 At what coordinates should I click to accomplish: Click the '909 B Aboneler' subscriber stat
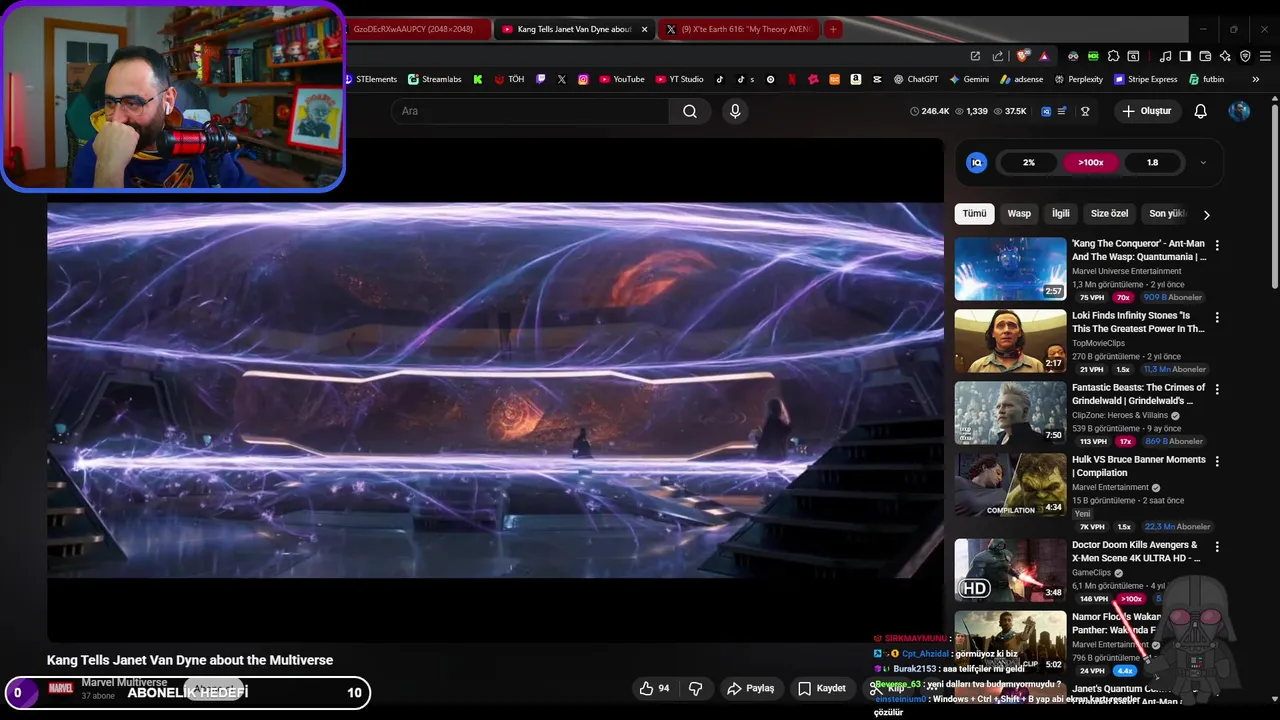1172,298
